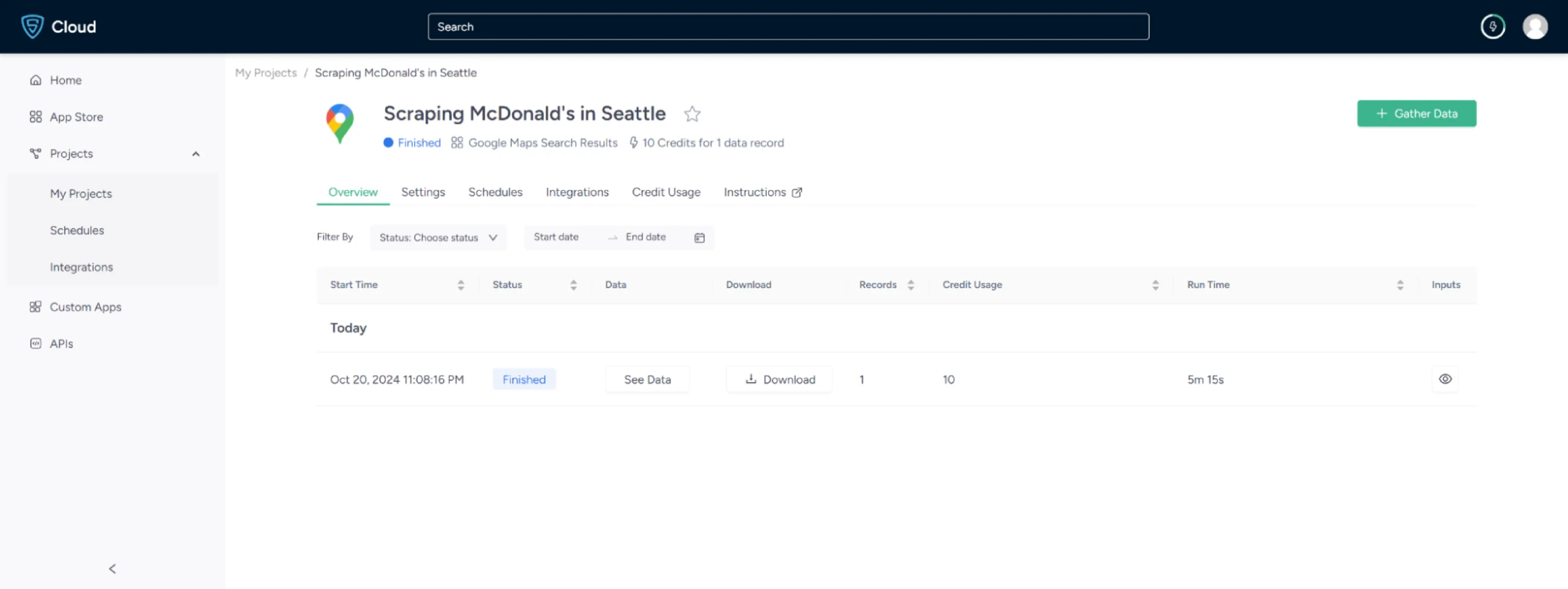Sort by Status column arrows
Viewport: 1568px width, 589px height.
pyautogui.click(x=573, y=285)
